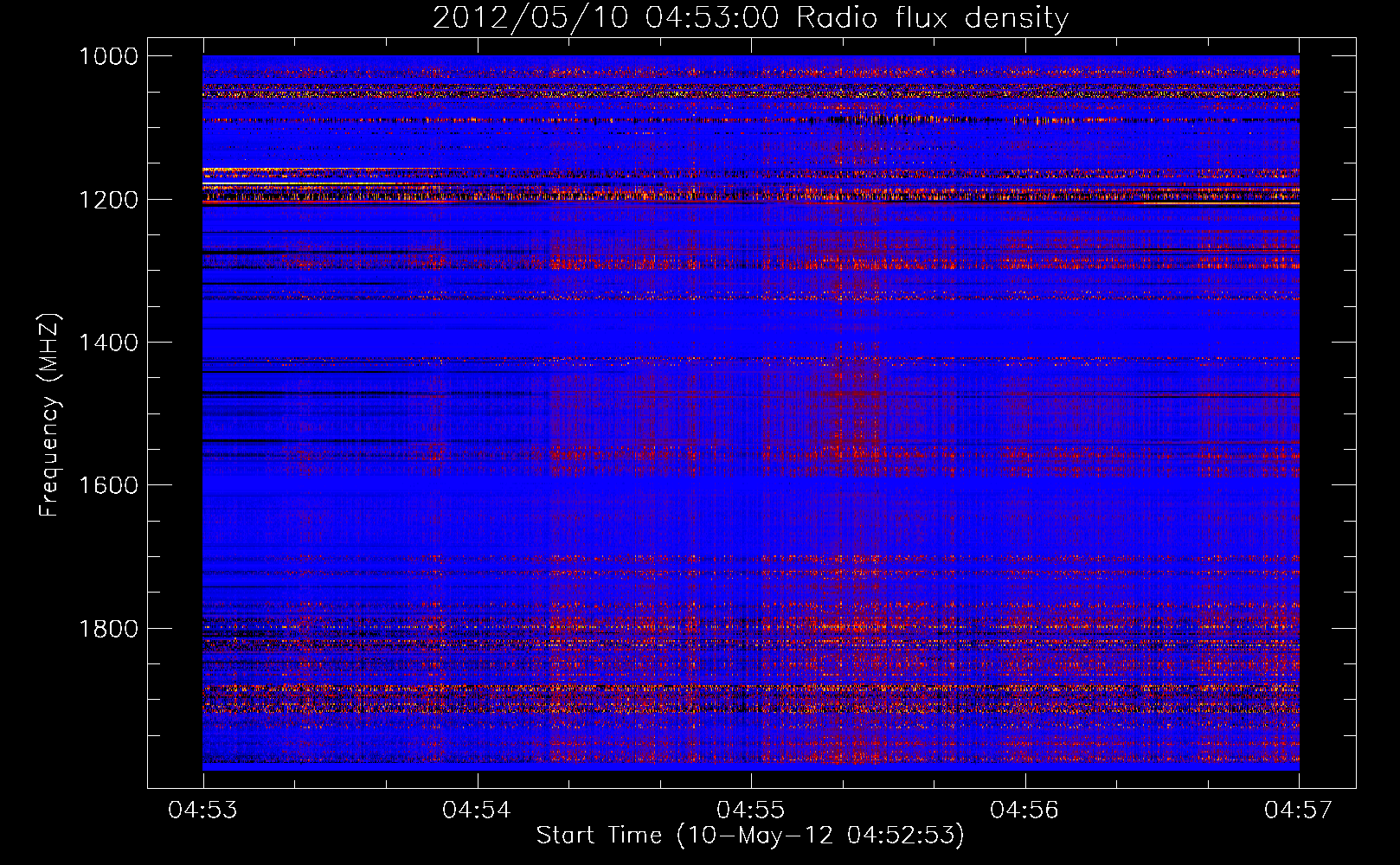1400x865 pixels.
Task: Select the 04:57 time tick label
Action: (1299, 810)
